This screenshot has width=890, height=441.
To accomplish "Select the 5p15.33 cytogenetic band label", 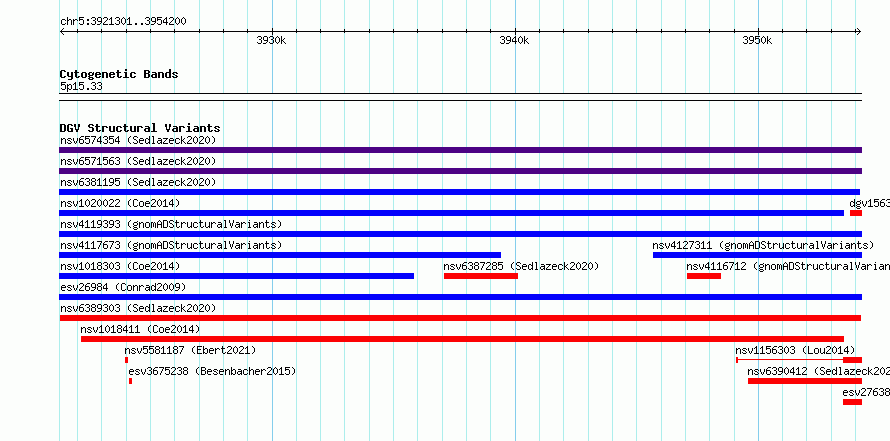I will [81, 87].
